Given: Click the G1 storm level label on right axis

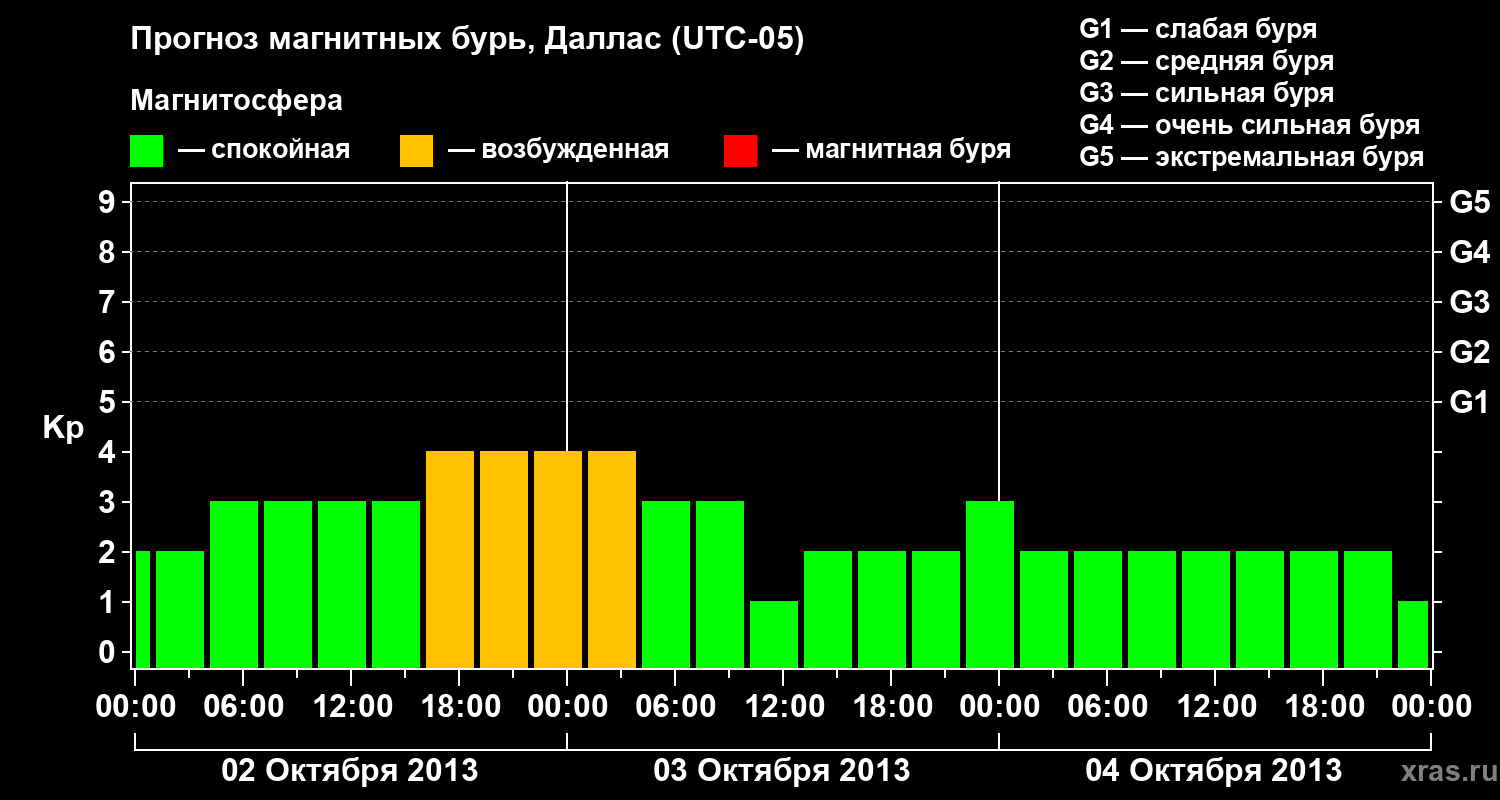Looking at the screenshot, I should pyautogui.click(x=1469, y=402).
